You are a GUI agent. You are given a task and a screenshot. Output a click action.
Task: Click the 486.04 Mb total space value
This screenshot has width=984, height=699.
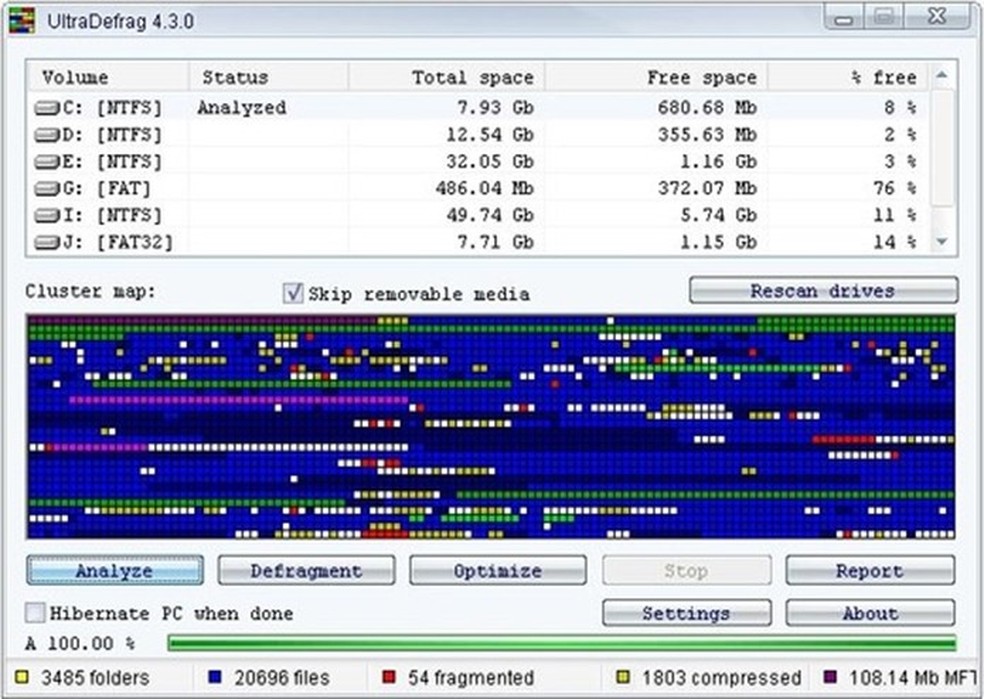click(x=484, y=188)
